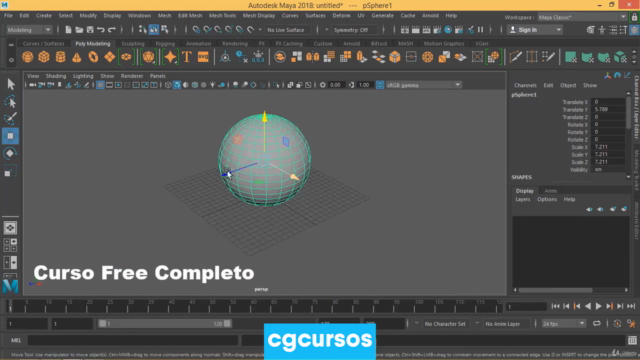Click the time slider at frame 60

click(x=253, y=305)
